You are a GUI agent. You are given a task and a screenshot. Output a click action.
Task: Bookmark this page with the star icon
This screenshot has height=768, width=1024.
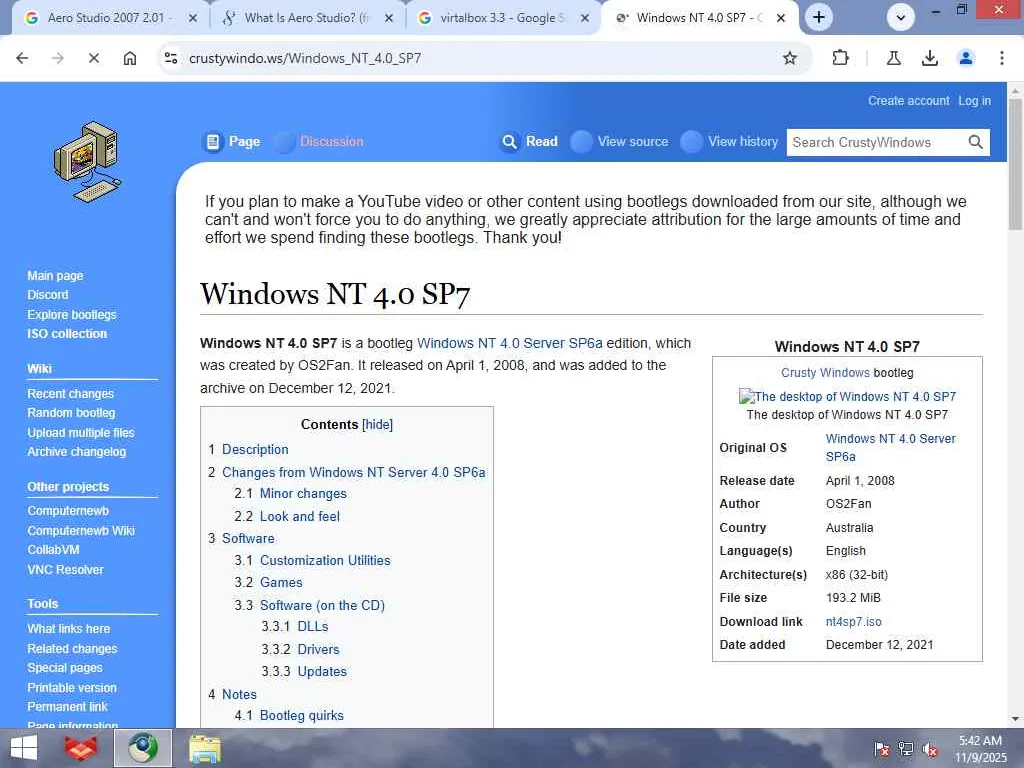tap(790, 58)
